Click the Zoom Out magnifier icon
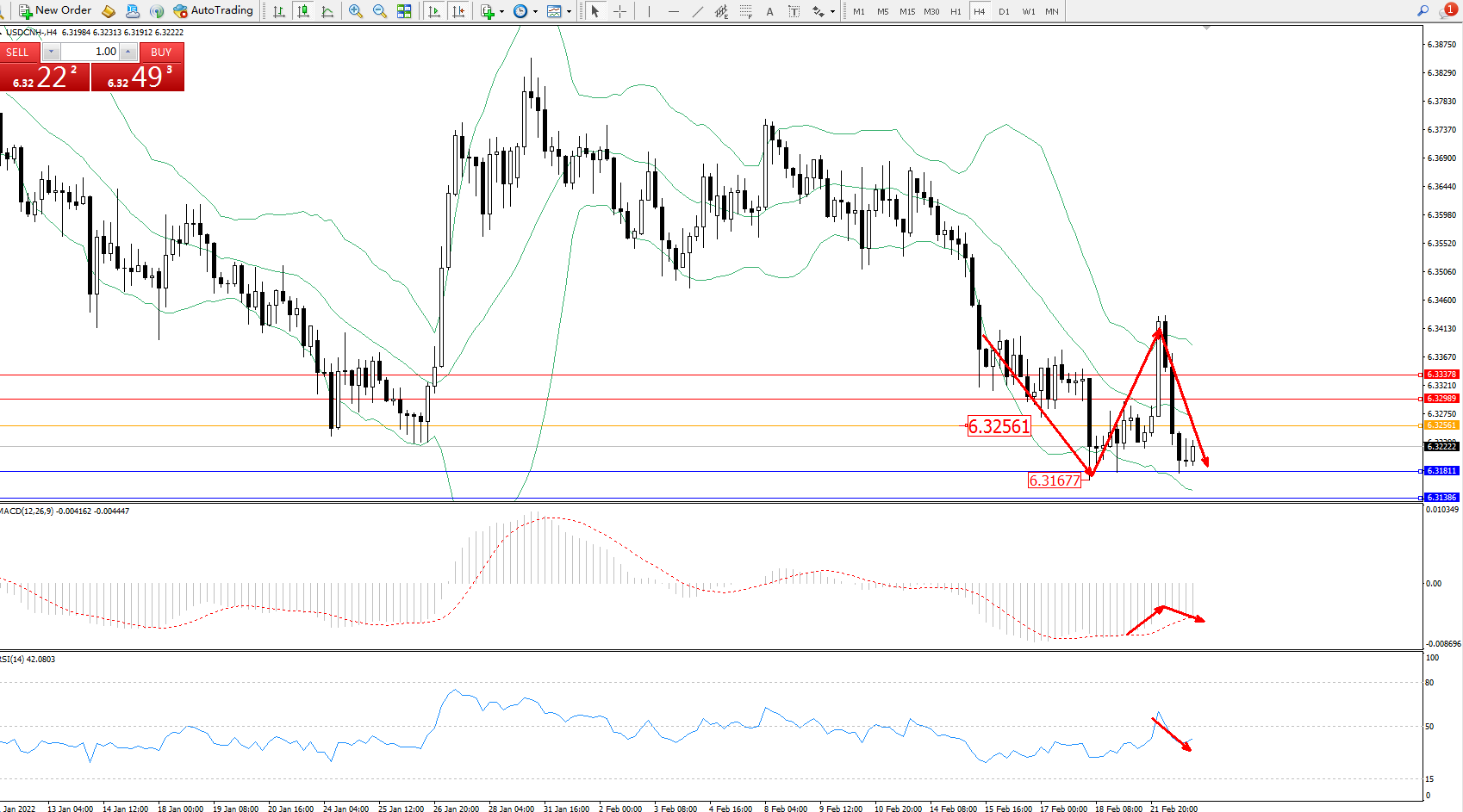This screenshot has width=1463, height=812. 379,11
